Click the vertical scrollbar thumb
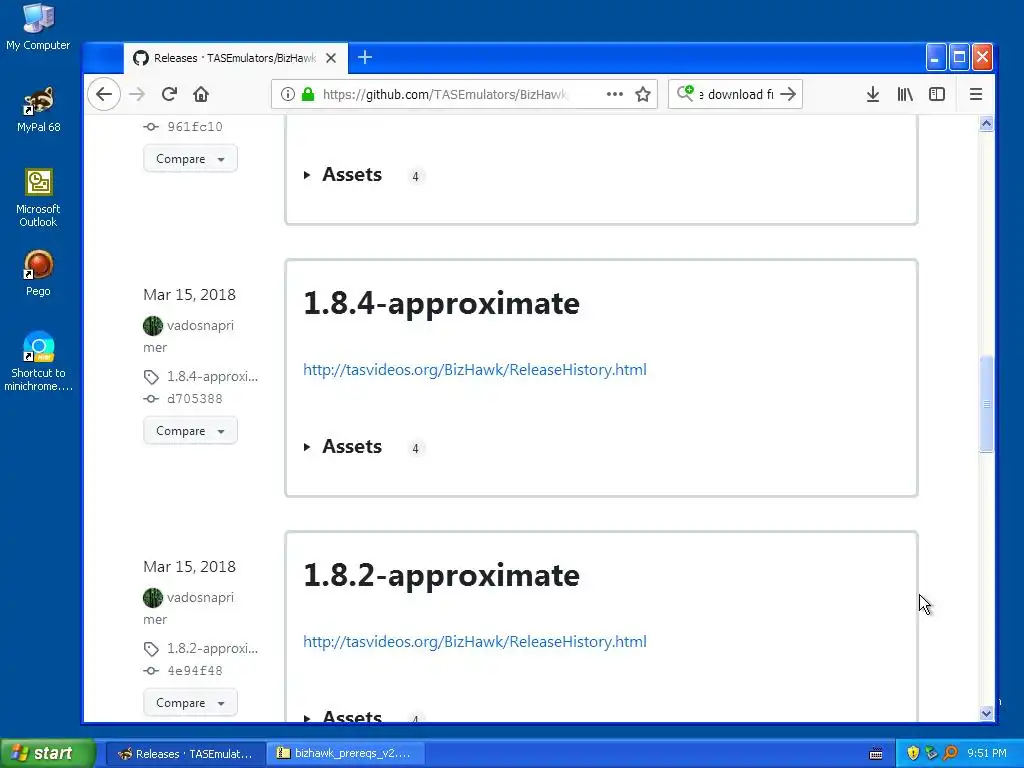The image size is (1024, 768). (x=986, y=404)
